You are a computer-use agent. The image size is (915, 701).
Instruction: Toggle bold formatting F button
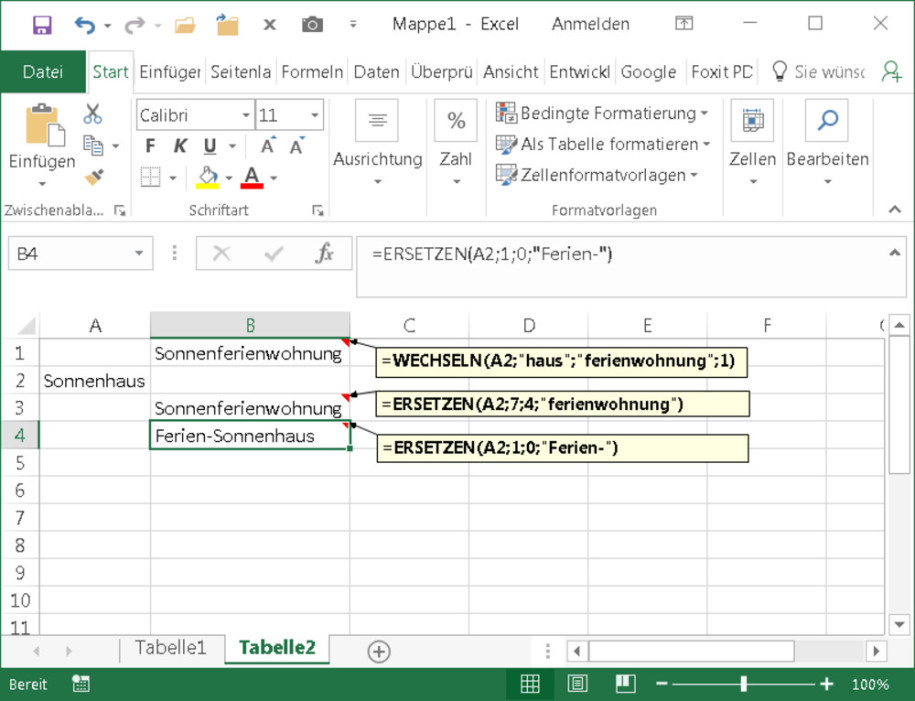click(150, 146)
